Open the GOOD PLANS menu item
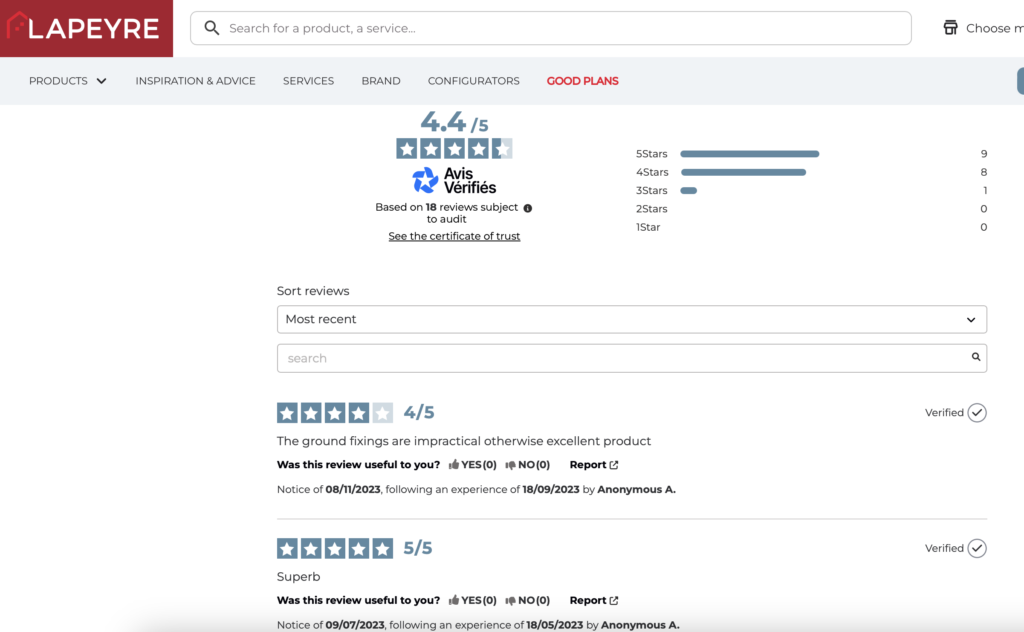This screenshot has height=632, width=1024. [x=583, y=81]
